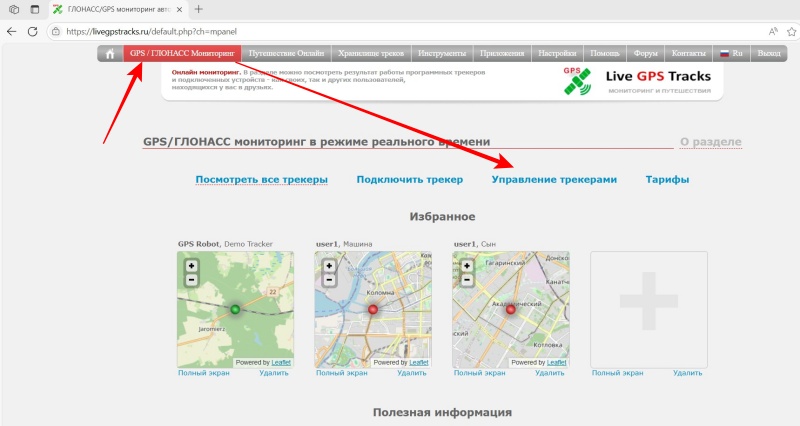Open the Ru language selector
The width and height of the screenshot is (800, 426).
point(730,53)
